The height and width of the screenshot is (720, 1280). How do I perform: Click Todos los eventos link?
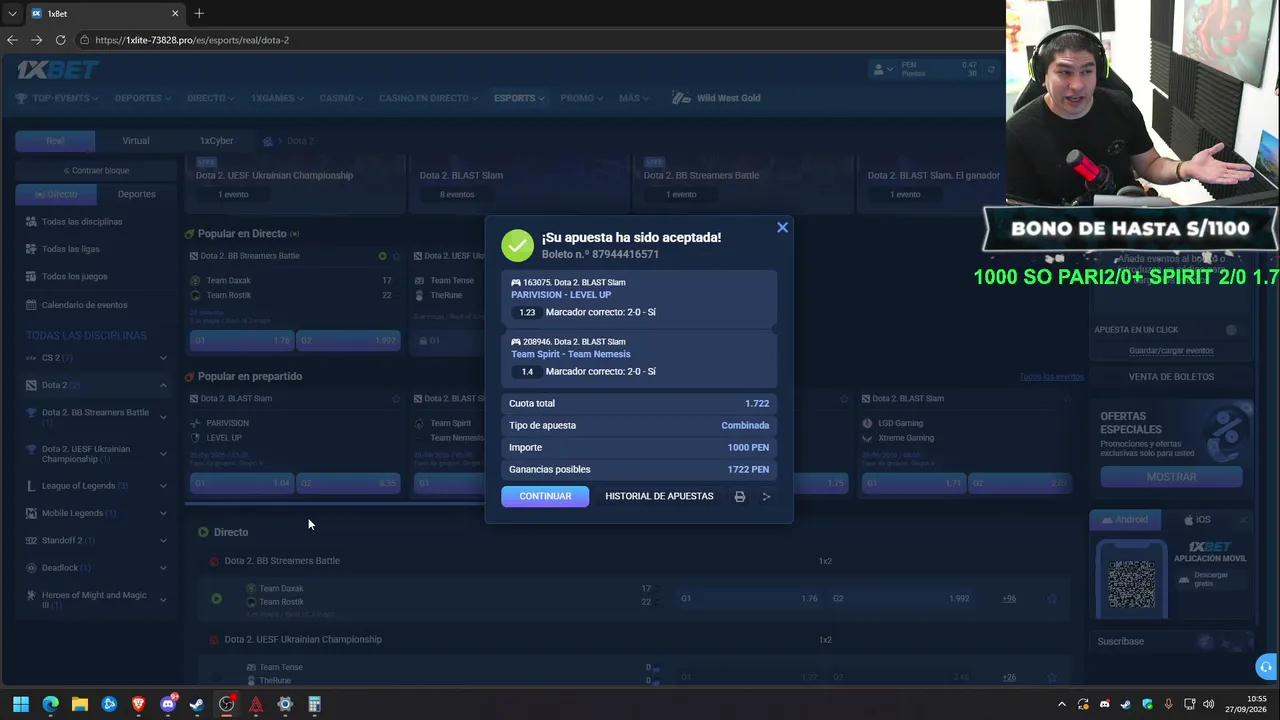1051,377
